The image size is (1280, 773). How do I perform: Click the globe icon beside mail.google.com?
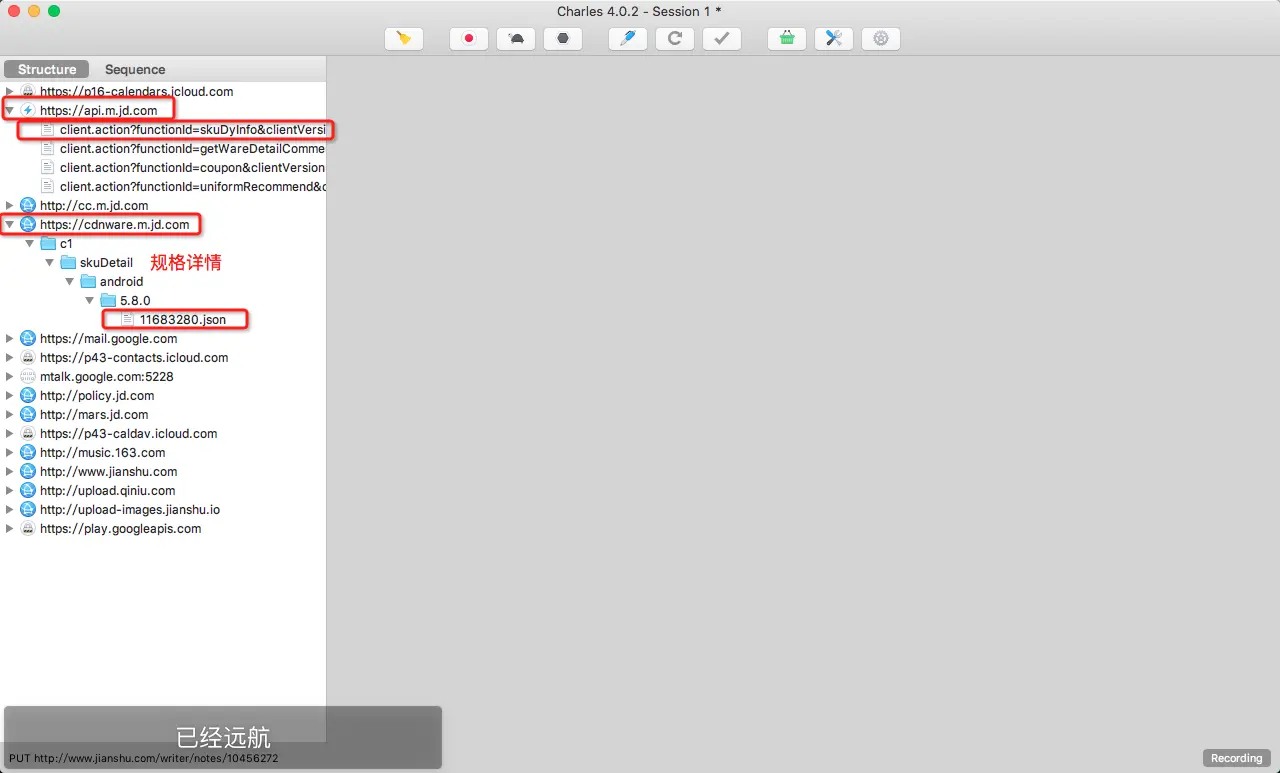(x=28, y=338)
